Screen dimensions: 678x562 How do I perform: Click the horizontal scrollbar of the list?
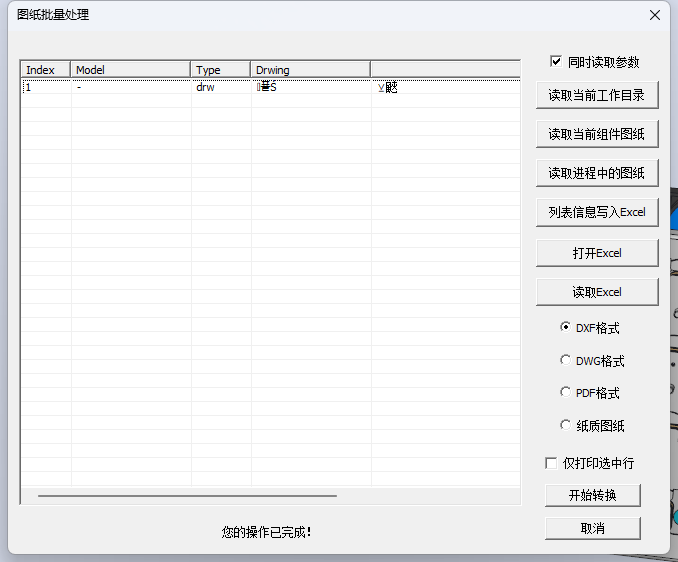pos(187,496)
